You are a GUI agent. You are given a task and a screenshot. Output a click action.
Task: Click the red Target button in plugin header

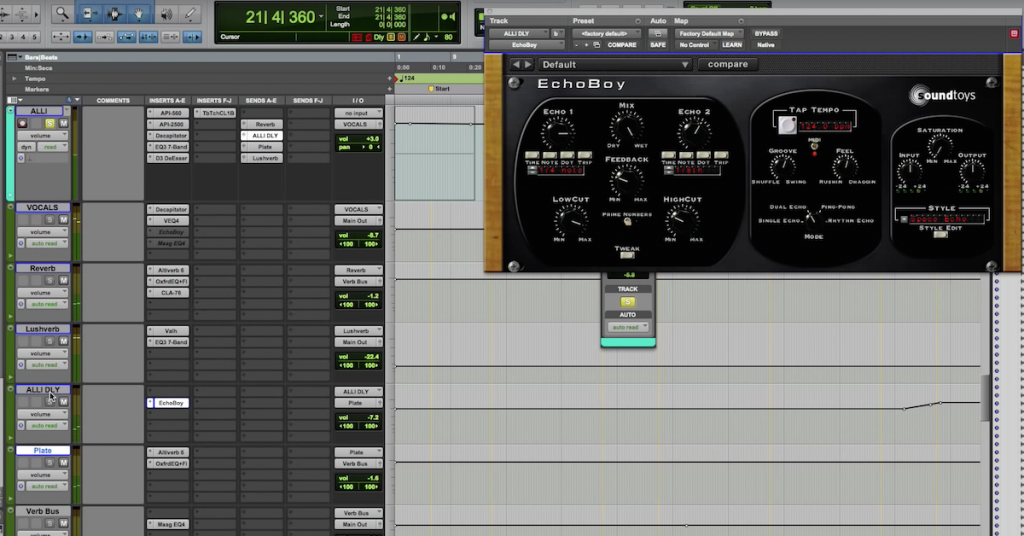click(1014, 33)
